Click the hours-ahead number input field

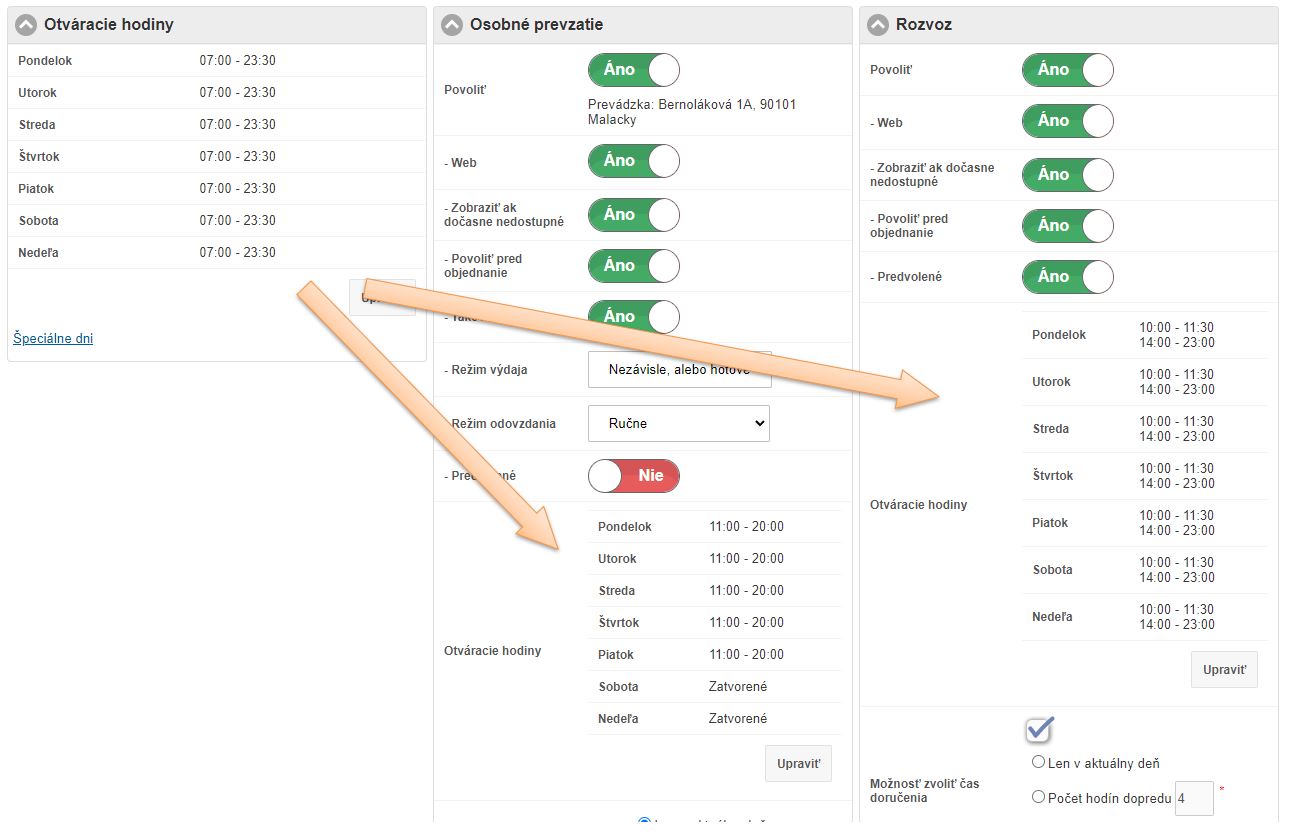[x=1193, y=799]
